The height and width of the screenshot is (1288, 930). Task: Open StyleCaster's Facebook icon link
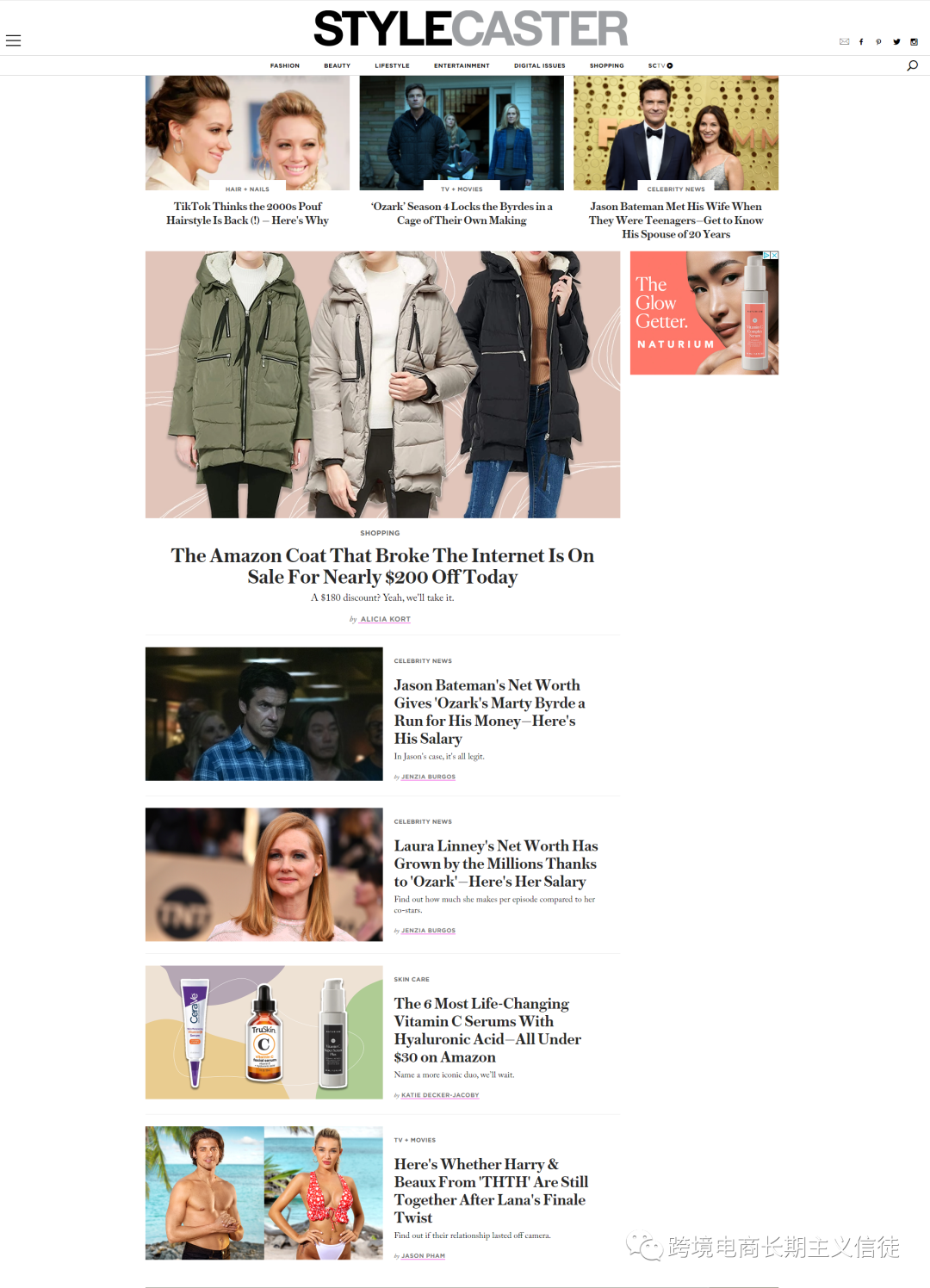click(x=861, y=41)
